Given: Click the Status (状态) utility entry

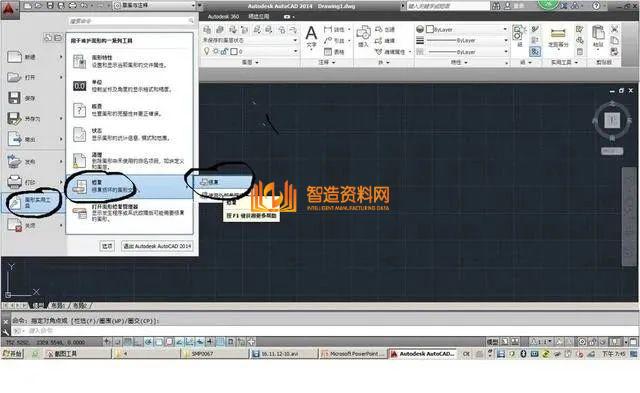Looking at the screenshot, I should 129,134.
